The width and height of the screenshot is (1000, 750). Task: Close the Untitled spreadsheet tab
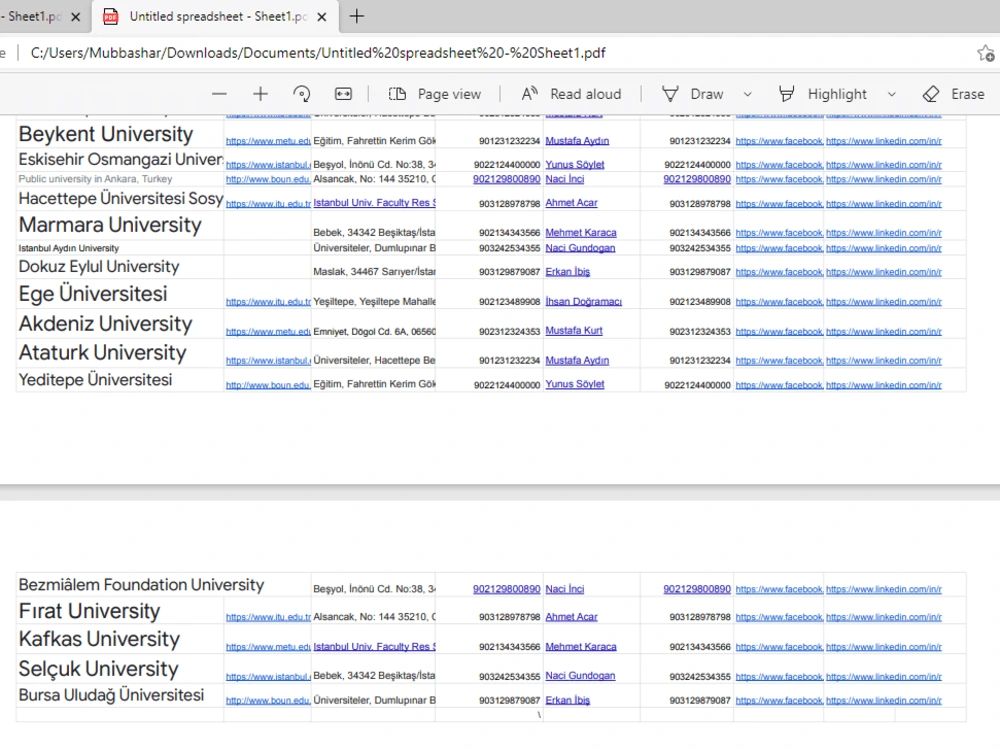point(322,17)
